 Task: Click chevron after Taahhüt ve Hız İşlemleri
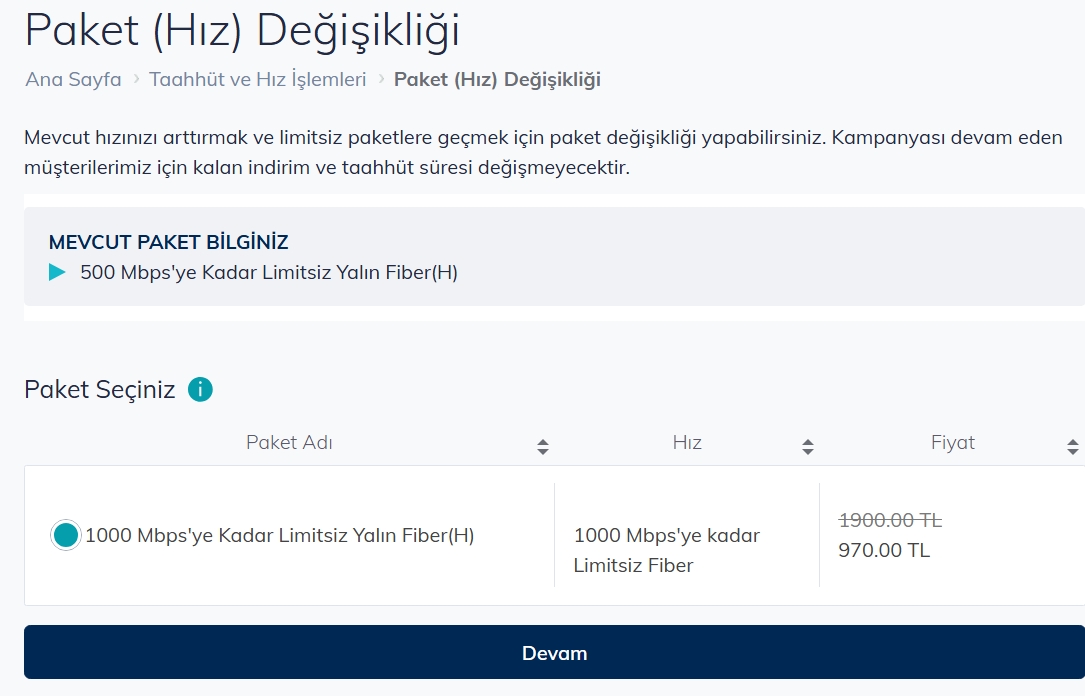[x=381, y=79]
